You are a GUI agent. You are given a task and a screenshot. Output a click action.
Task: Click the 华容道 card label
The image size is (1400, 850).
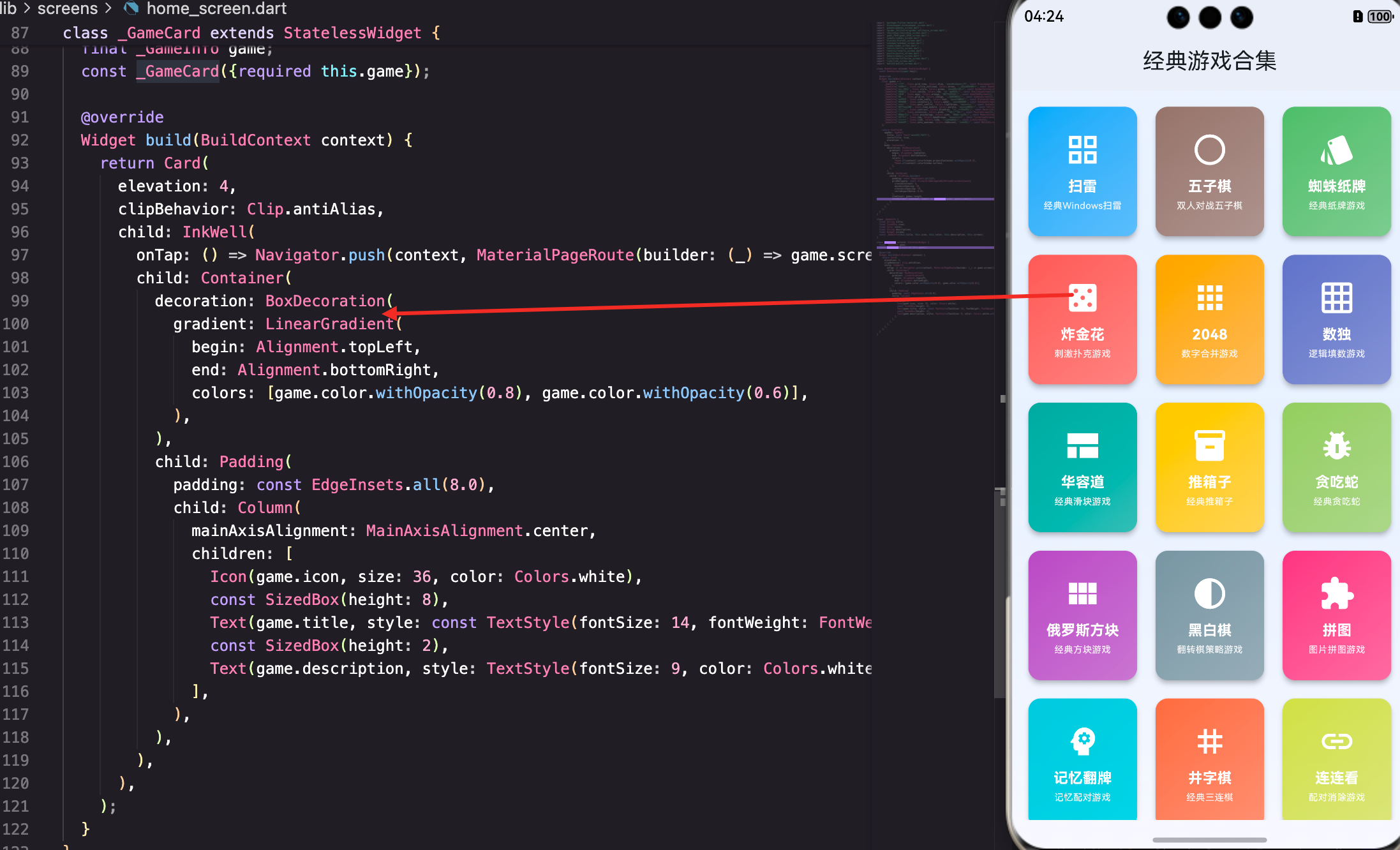(1082, 482)
